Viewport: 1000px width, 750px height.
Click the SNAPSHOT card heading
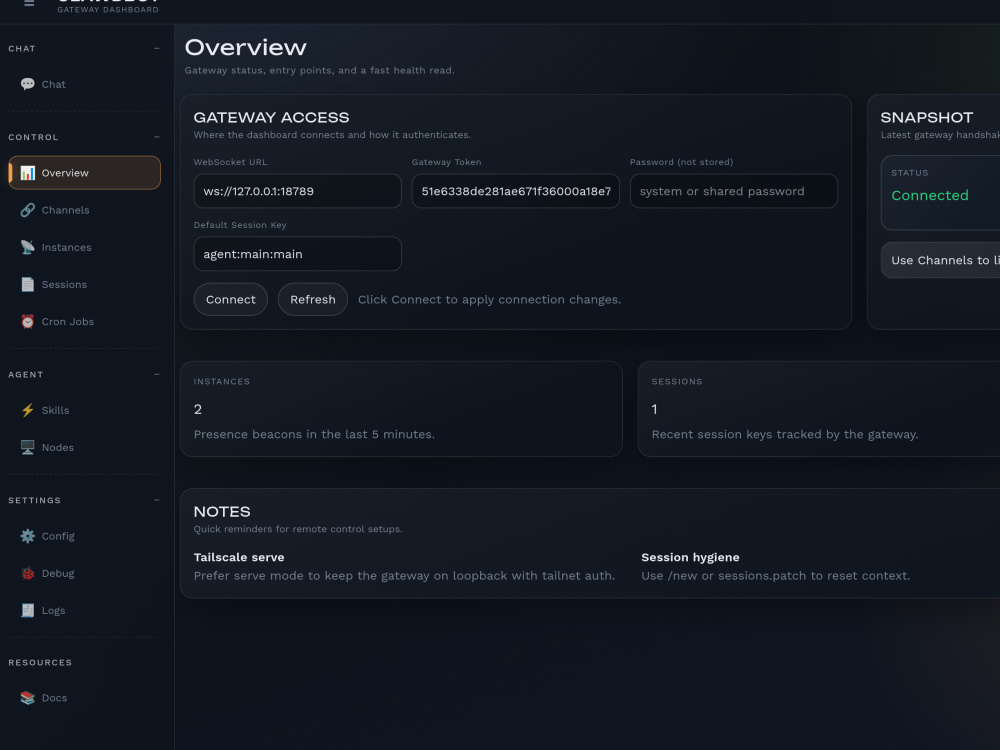point(927,117)
